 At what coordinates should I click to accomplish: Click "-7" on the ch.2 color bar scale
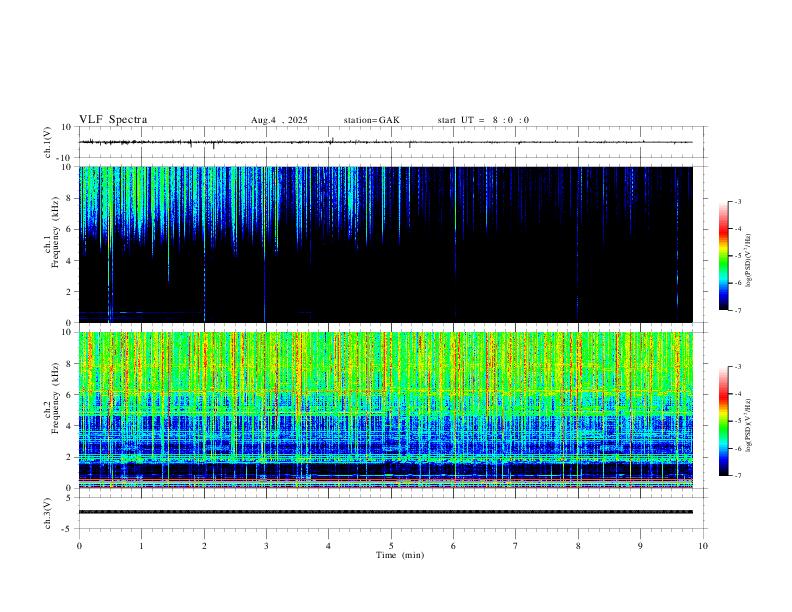(x=737, y=476)
